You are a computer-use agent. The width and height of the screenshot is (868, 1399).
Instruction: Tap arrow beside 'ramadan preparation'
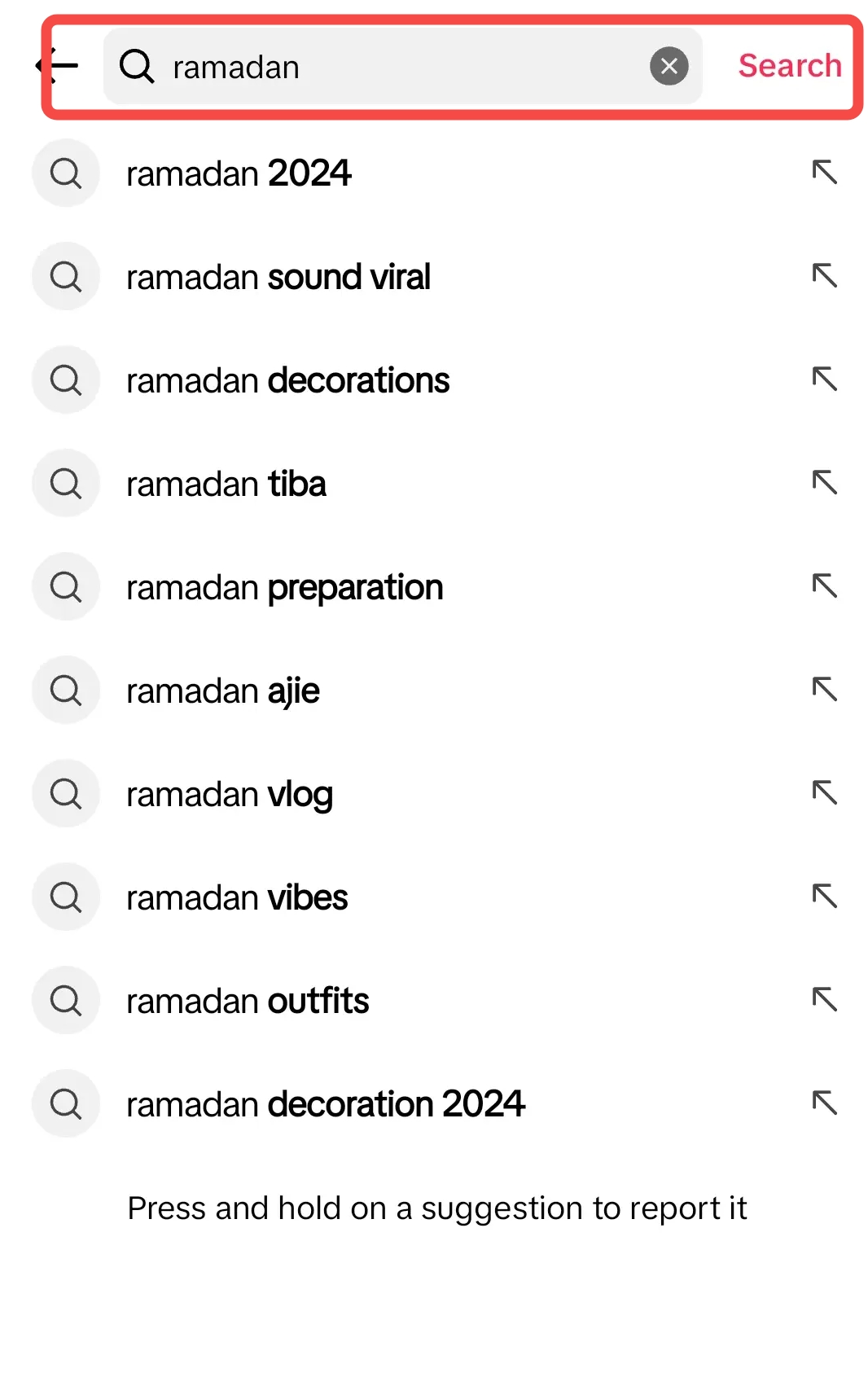coord(824,586)
